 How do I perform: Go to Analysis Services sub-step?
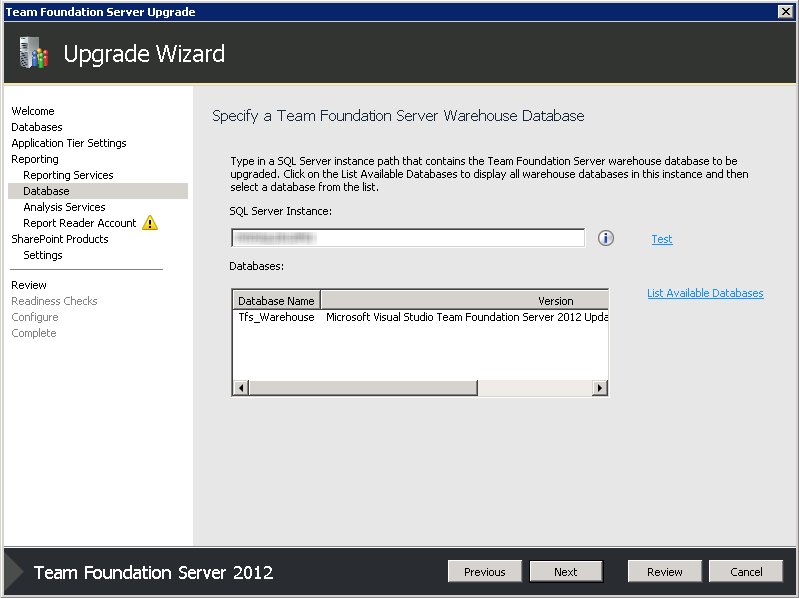64,207
